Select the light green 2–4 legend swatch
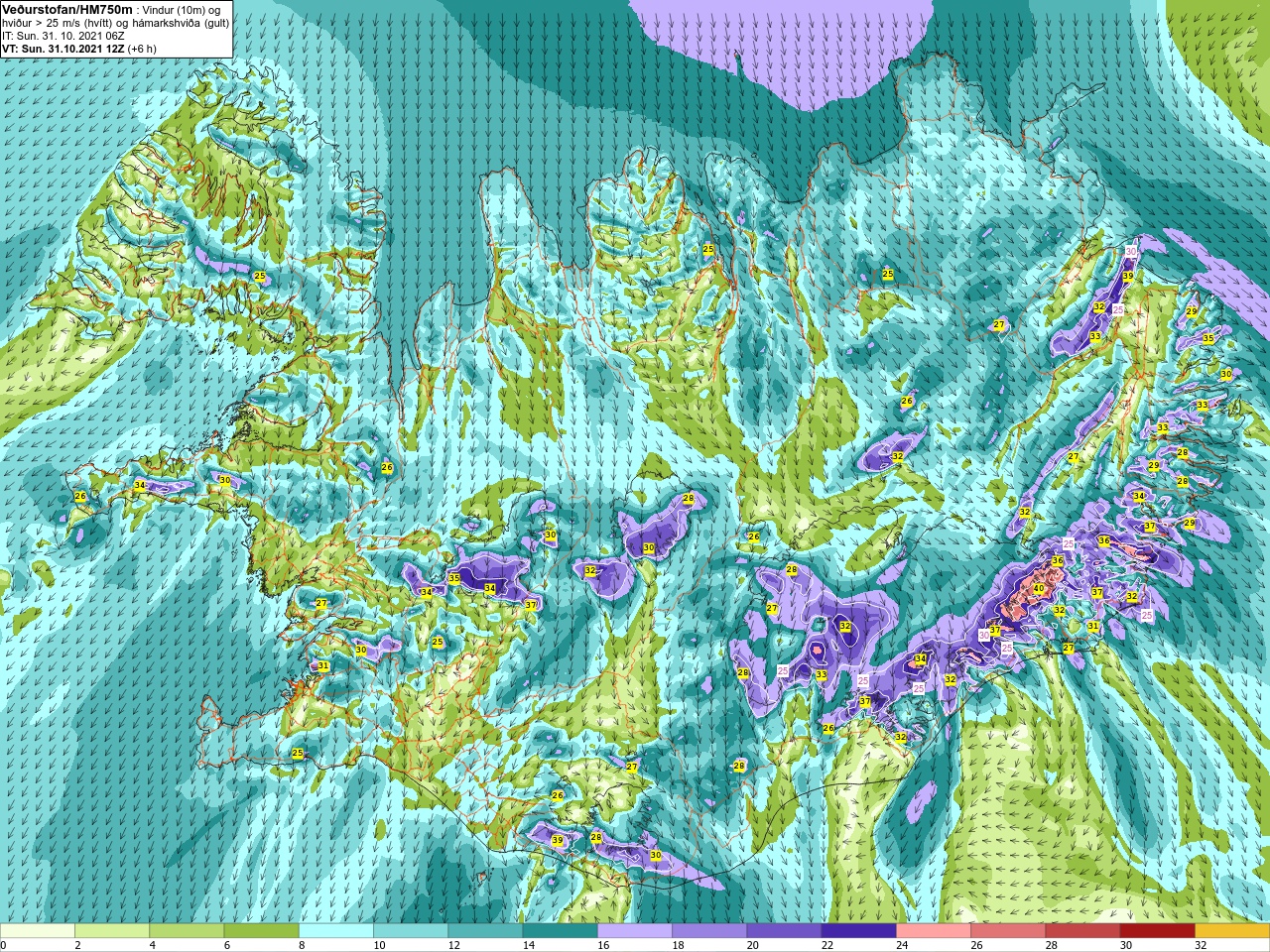Image resolution: width=1270 pixels, height=952 pixels. coord(112,931)
